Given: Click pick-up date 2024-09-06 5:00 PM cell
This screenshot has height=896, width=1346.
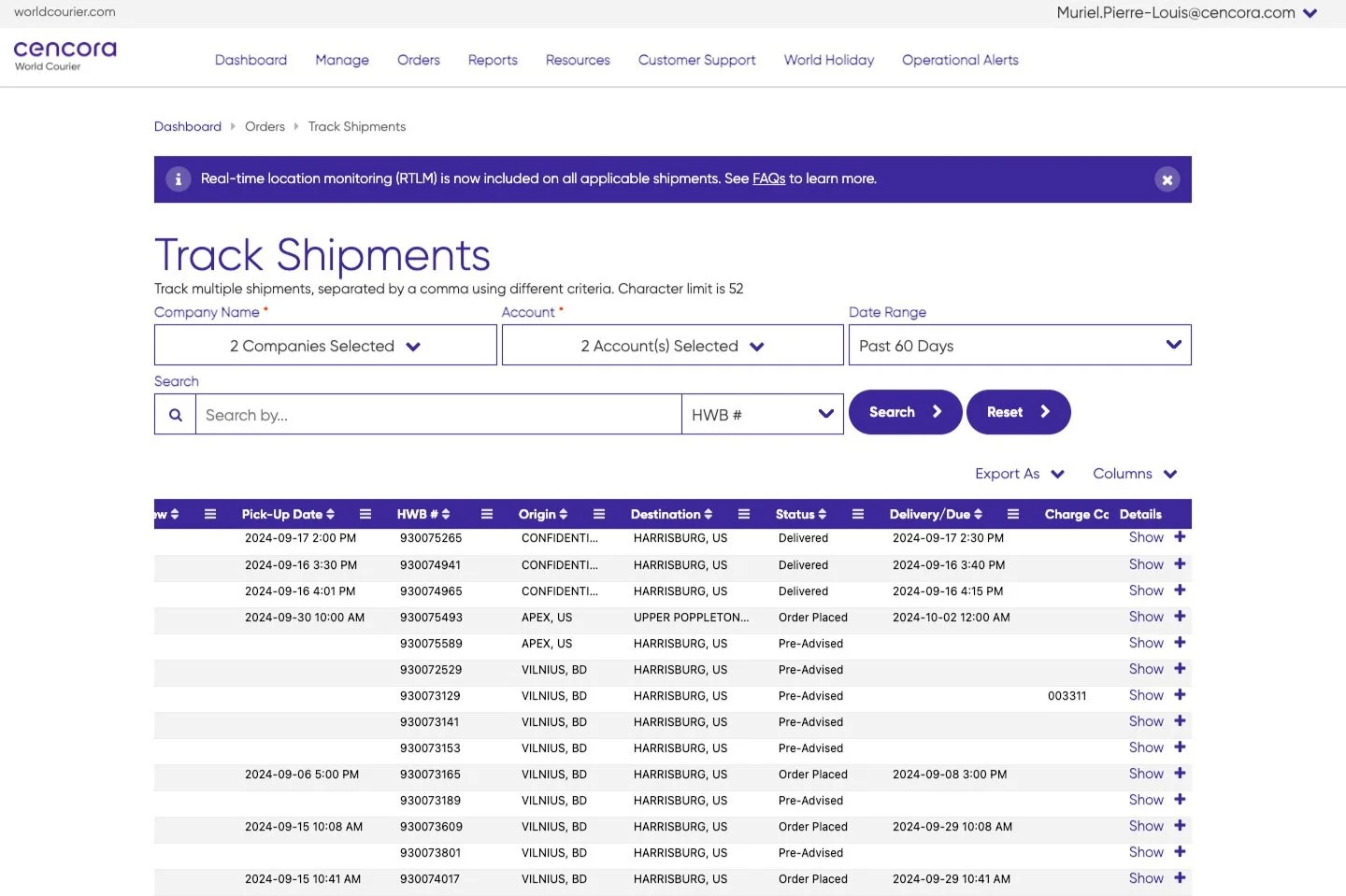Looking at the screenshot, I should (302, 775).
